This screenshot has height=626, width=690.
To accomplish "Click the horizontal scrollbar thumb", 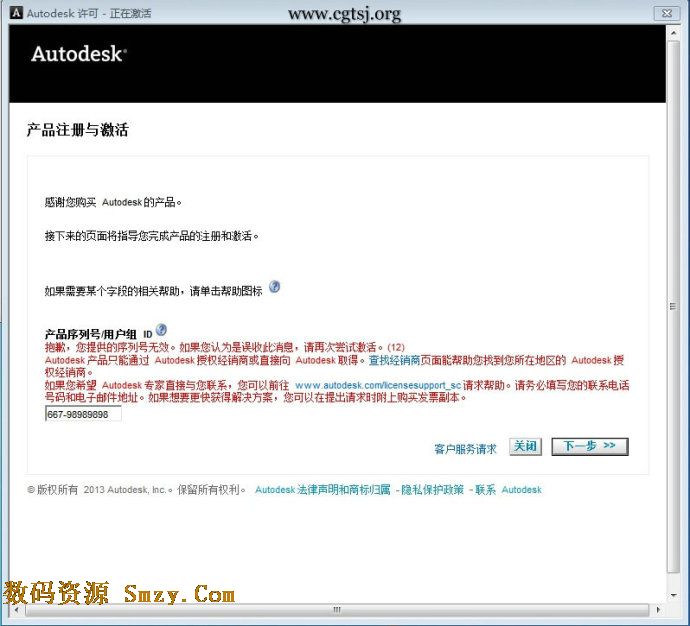I will coord(337,610).
